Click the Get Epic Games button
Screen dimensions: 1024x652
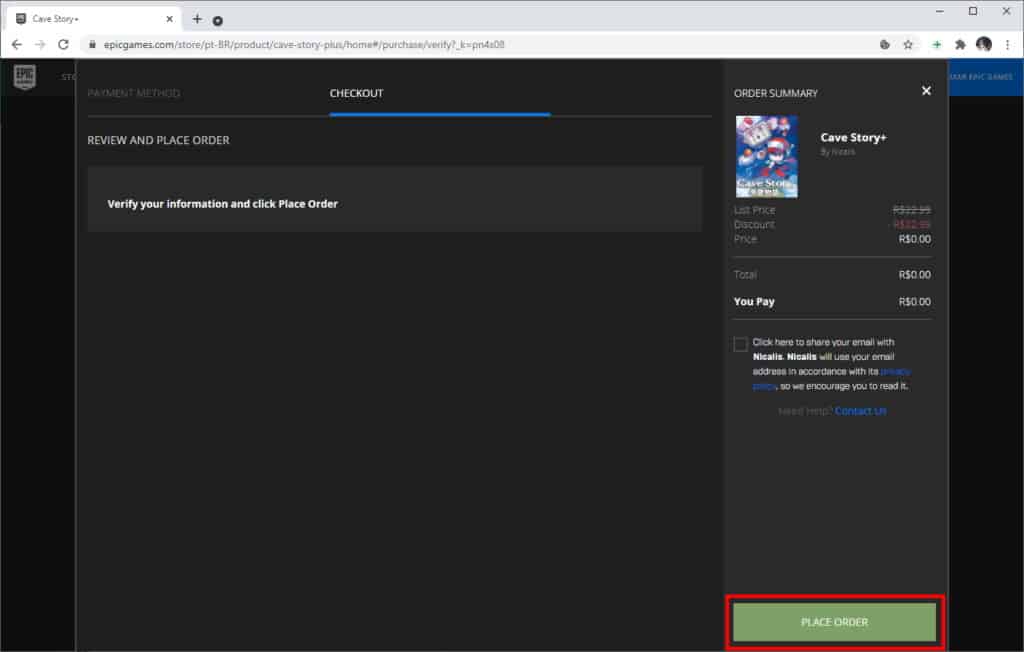[985, 77]
